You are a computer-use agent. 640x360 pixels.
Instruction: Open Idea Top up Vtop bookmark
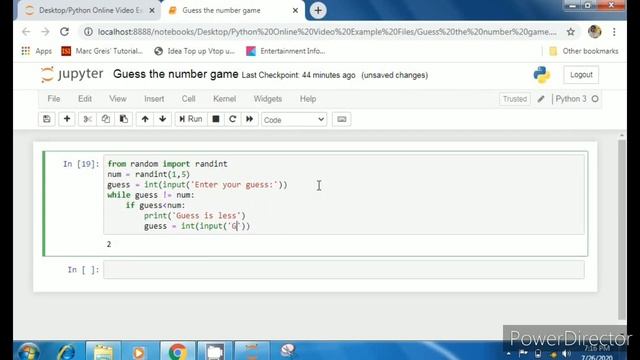[195, 51]
